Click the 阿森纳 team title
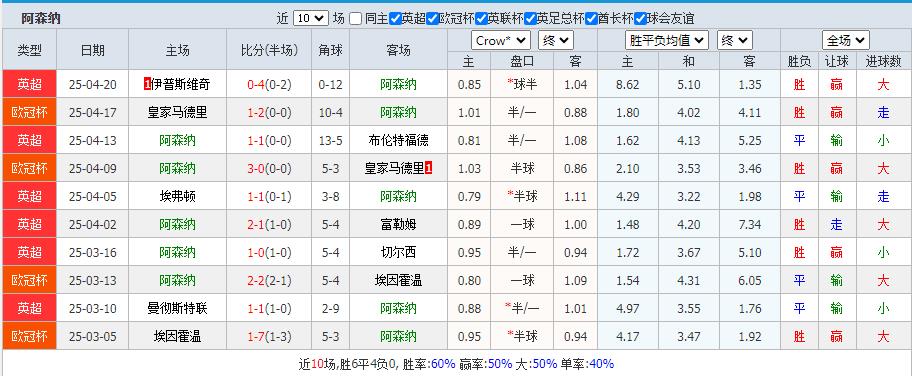Image resolution: width=912 pixels, height=376 pixels. [41, 19]
